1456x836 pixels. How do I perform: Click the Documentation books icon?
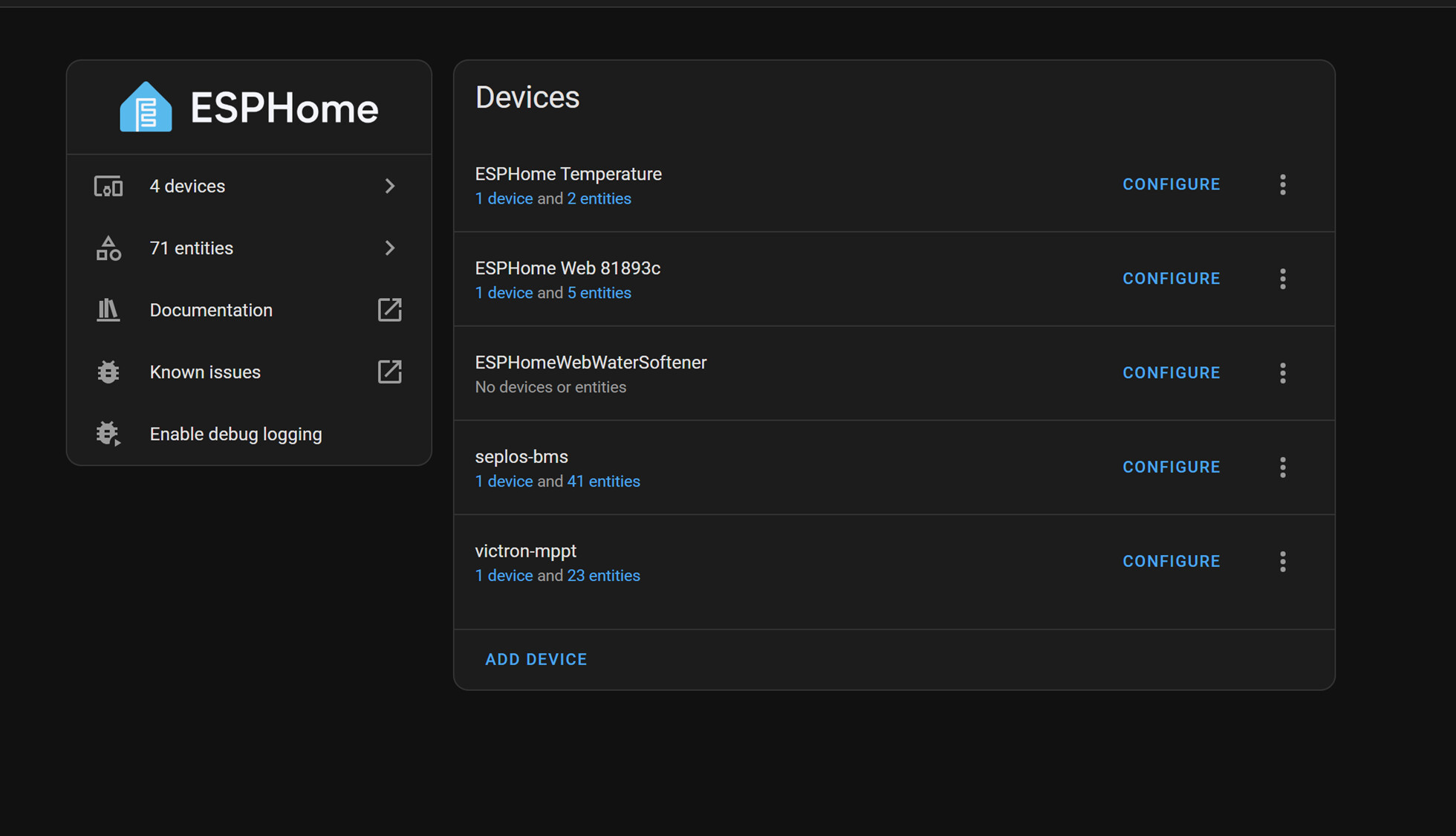coord(108,310)
